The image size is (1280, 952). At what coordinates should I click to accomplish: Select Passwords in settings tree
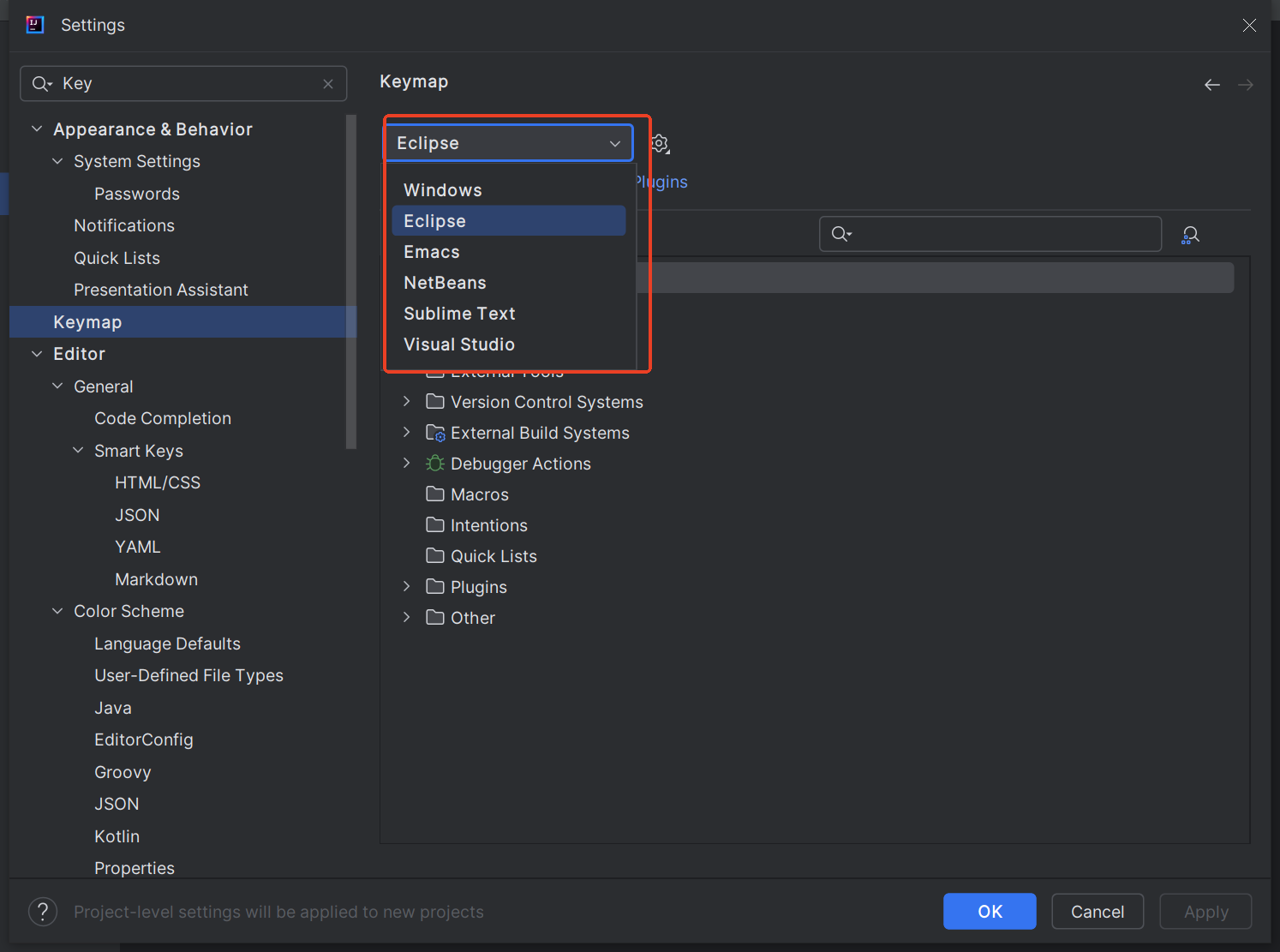pyautogui.click(x=137, y=194)
